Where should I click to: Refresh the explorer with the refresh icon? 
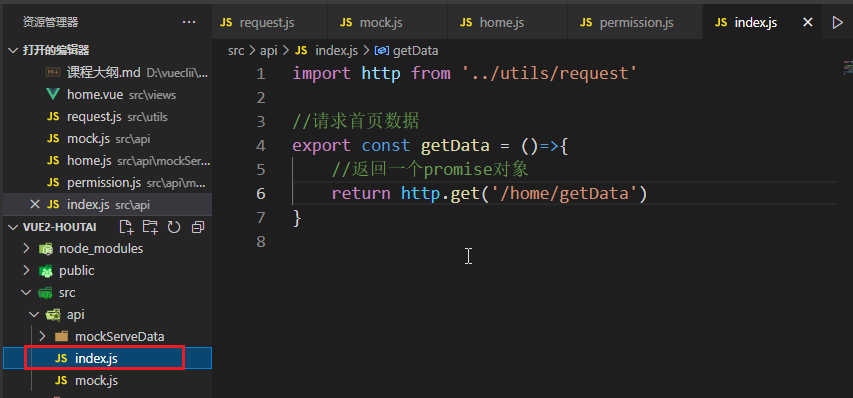click(x=174, y=227)
